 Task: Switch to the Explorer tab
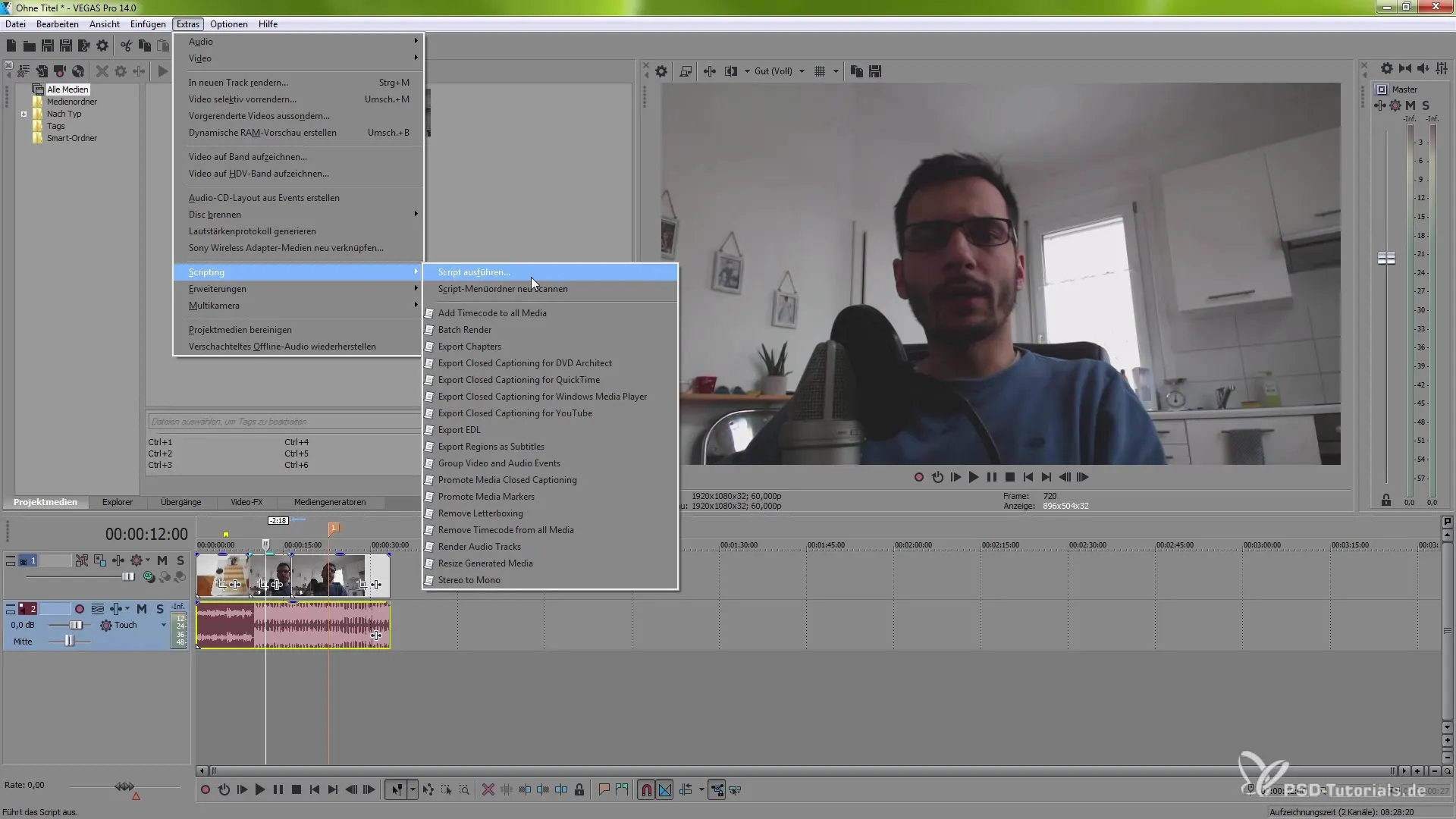point(118,502)
